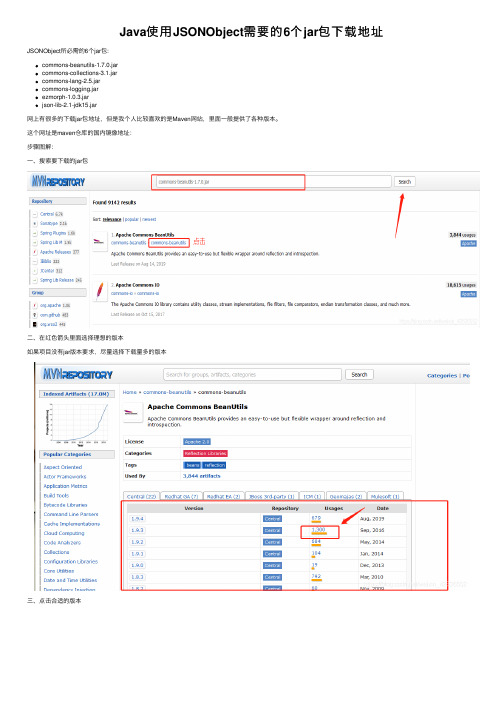Click Apache tag under 18,615 usages
The image size is (504, 713).
pyautogui.click(x=468, y=294)
